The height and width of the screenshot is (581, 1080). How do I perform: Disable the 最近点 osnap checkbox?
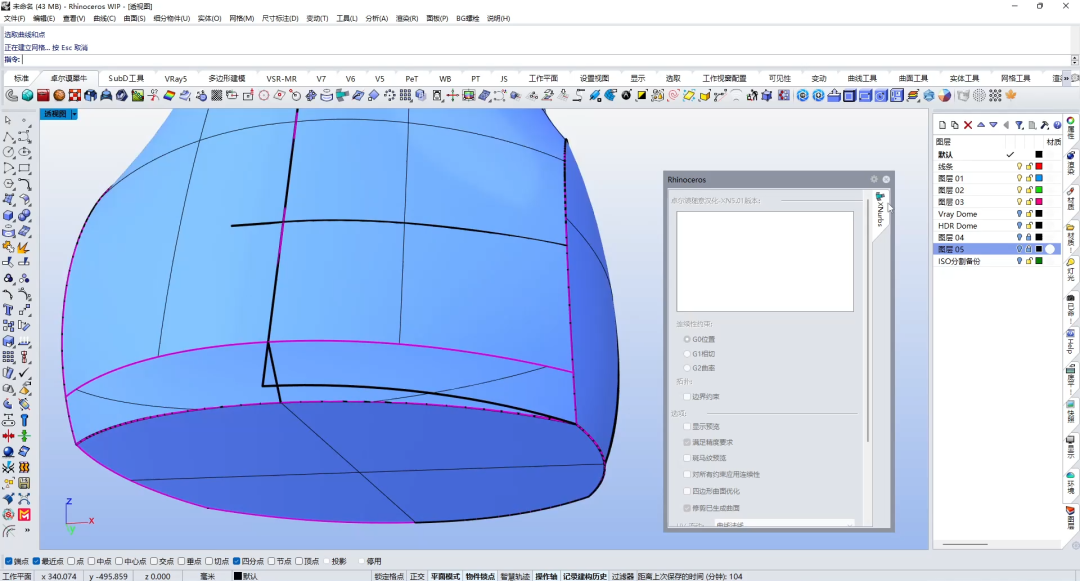(x=37, y=562)
